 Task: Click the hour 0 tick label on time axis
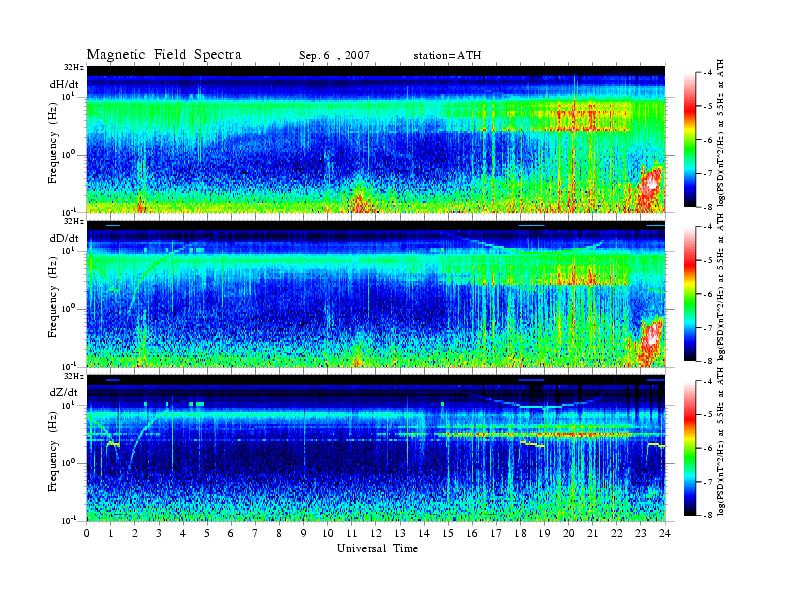tap(87, 534)
